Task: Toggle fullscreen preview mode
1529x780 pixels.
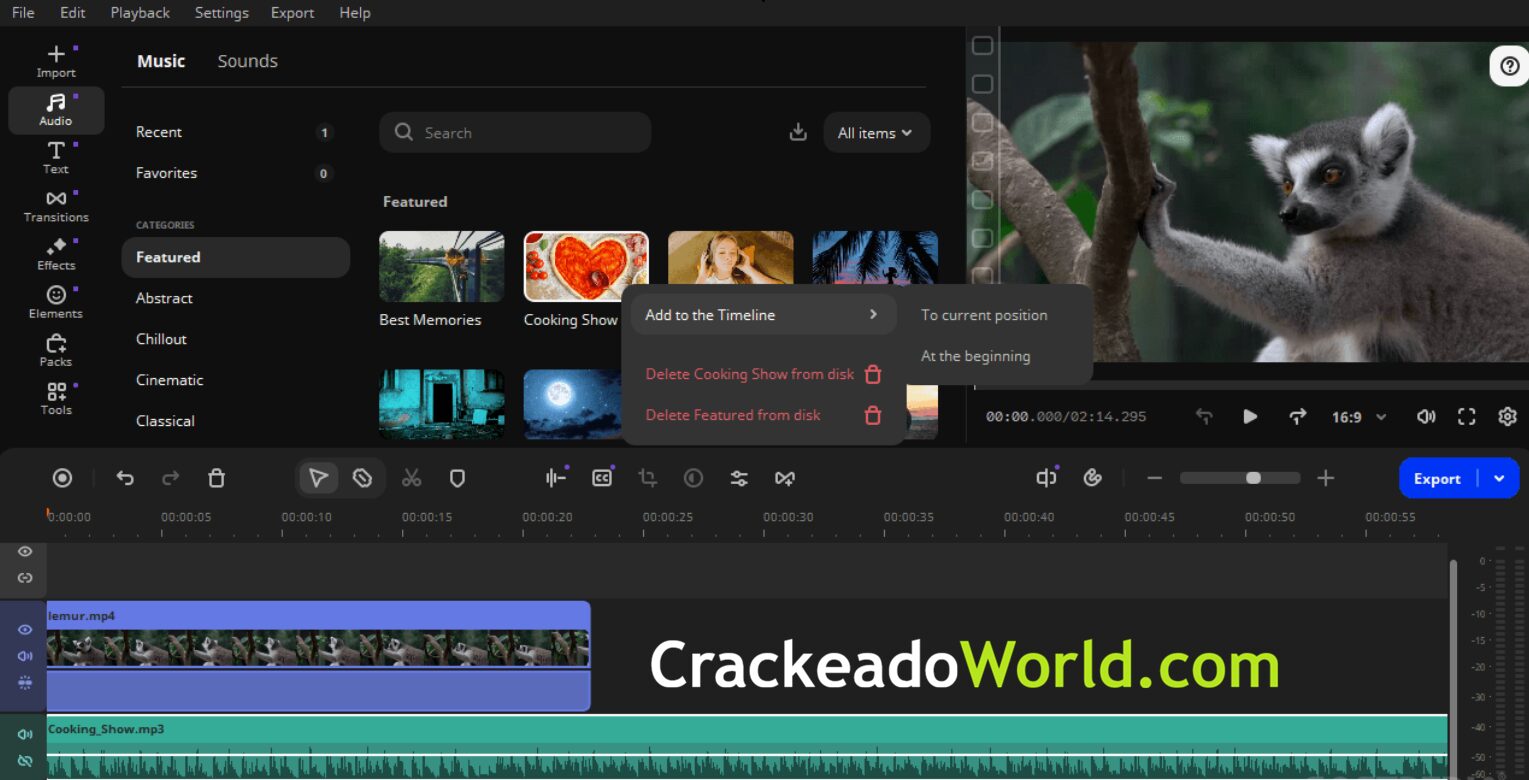Action: pyautogui.click(x=1467, y=416)
